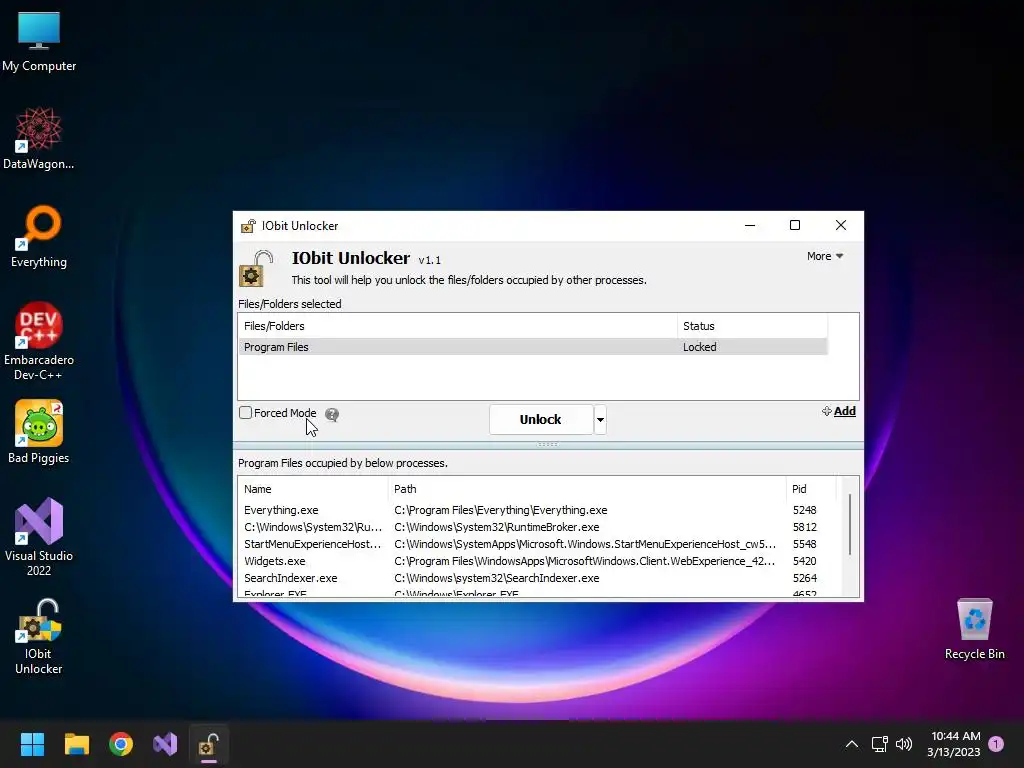Screen dimensions: 1024x768
Task: Launch Everything search desktop shortcut
Action: [x=39, y=236]
